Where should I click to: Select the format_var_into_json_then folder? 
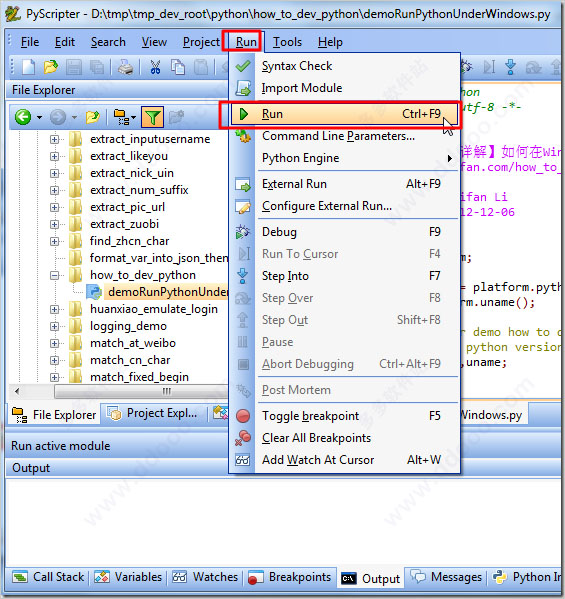(159, 258)
